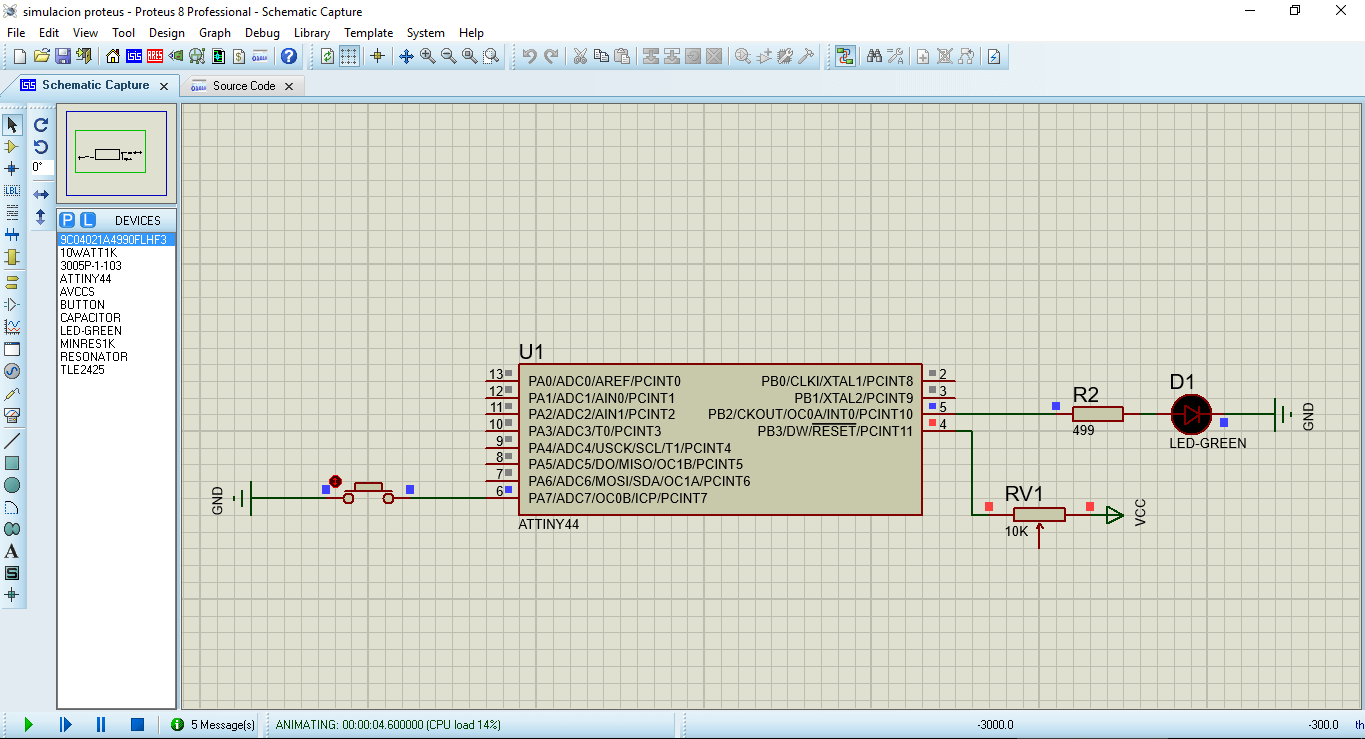Select the Generator Mode sine icon
Image resolution: width=1365 pixels, height=739 pixels.
pyautogui.click(x=12, y=371)
